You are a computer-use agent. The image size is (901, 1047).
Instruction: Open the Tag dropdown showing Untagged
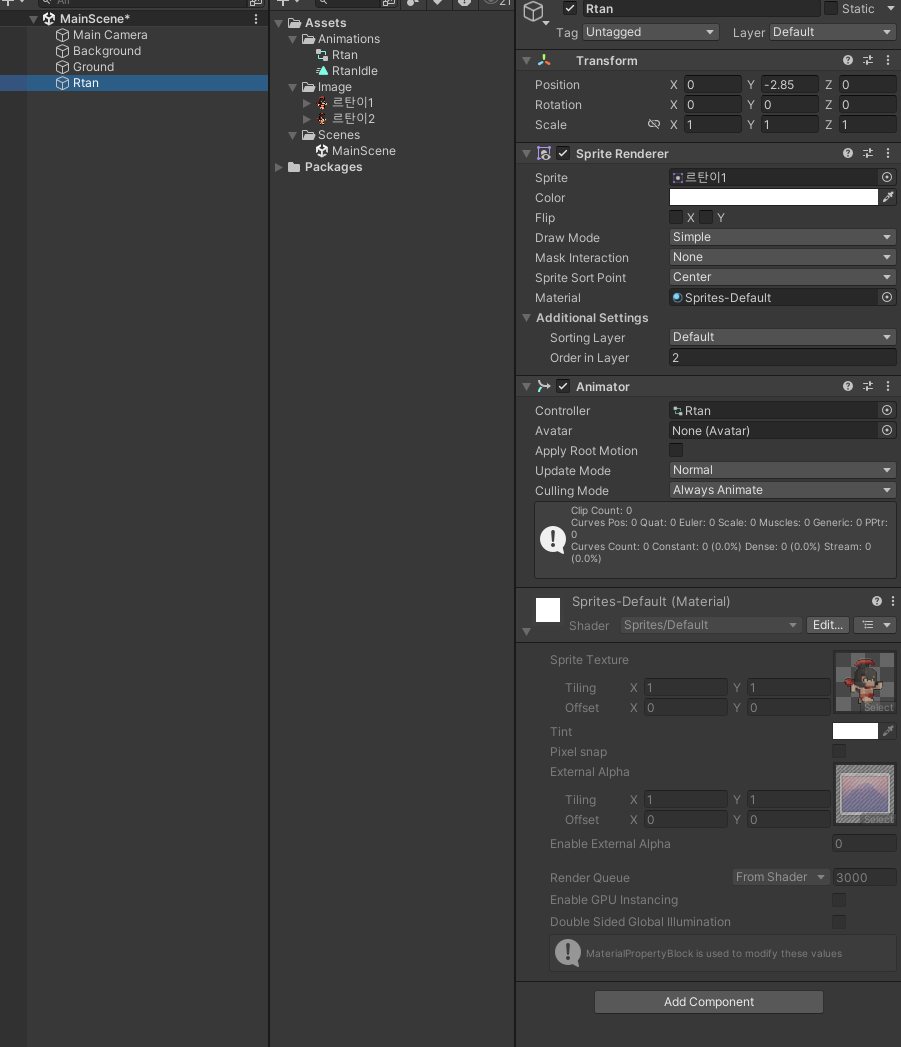(x=651, y=32)
